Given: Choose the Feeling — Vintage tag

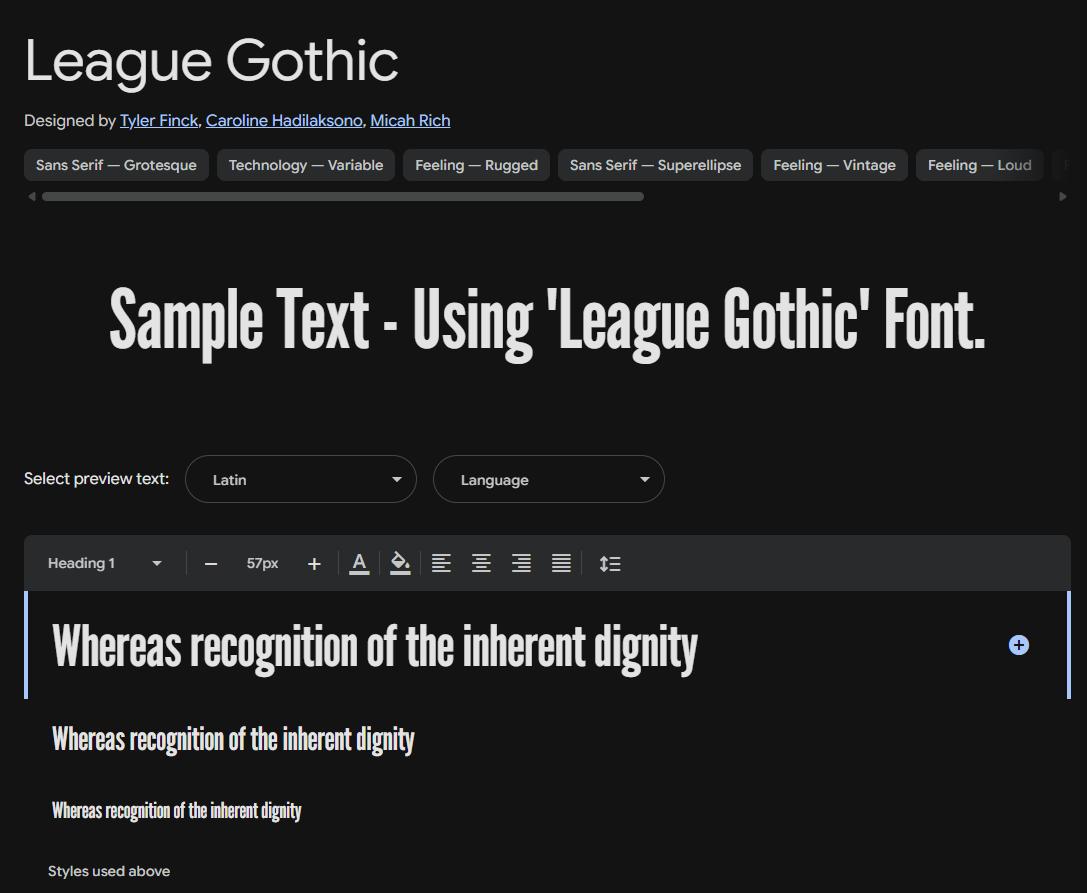Looking at the screenshot, I should pos(834,165).
